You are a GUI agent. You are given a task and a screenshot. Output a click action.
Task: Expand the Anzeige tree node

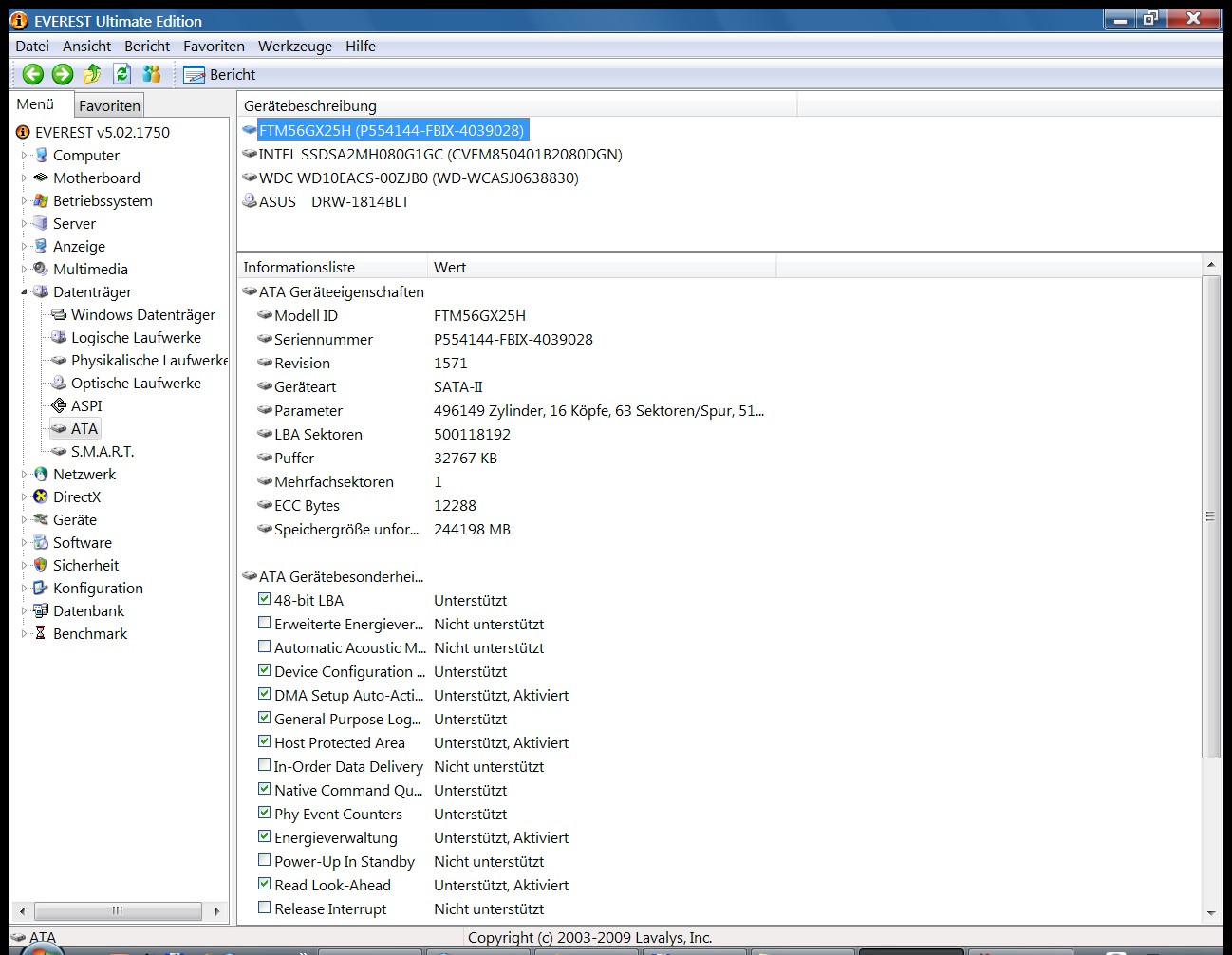(x=25, y=246)
